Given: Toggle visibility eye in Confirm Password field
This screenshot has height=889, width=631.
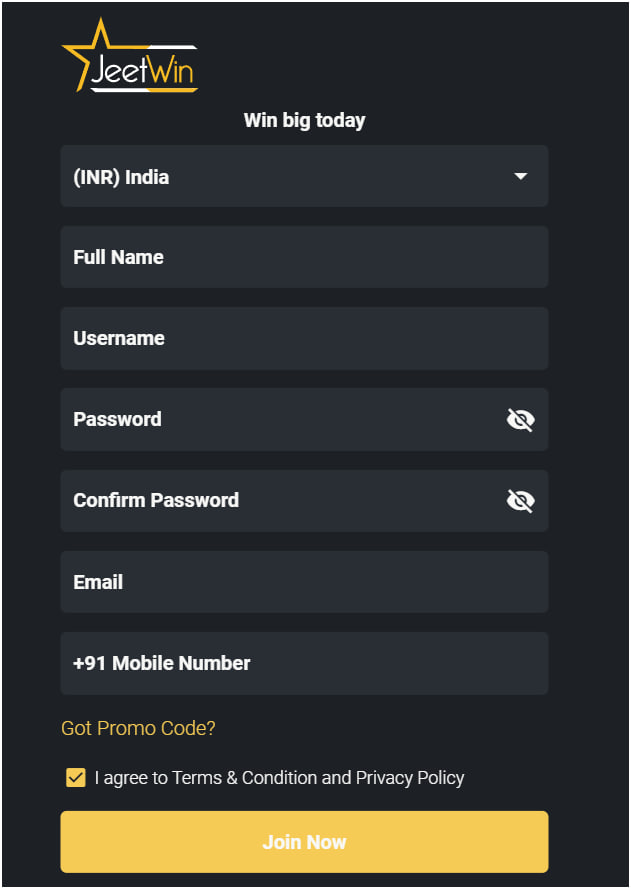Looking at the screenshot, I should tap(520, 501).
